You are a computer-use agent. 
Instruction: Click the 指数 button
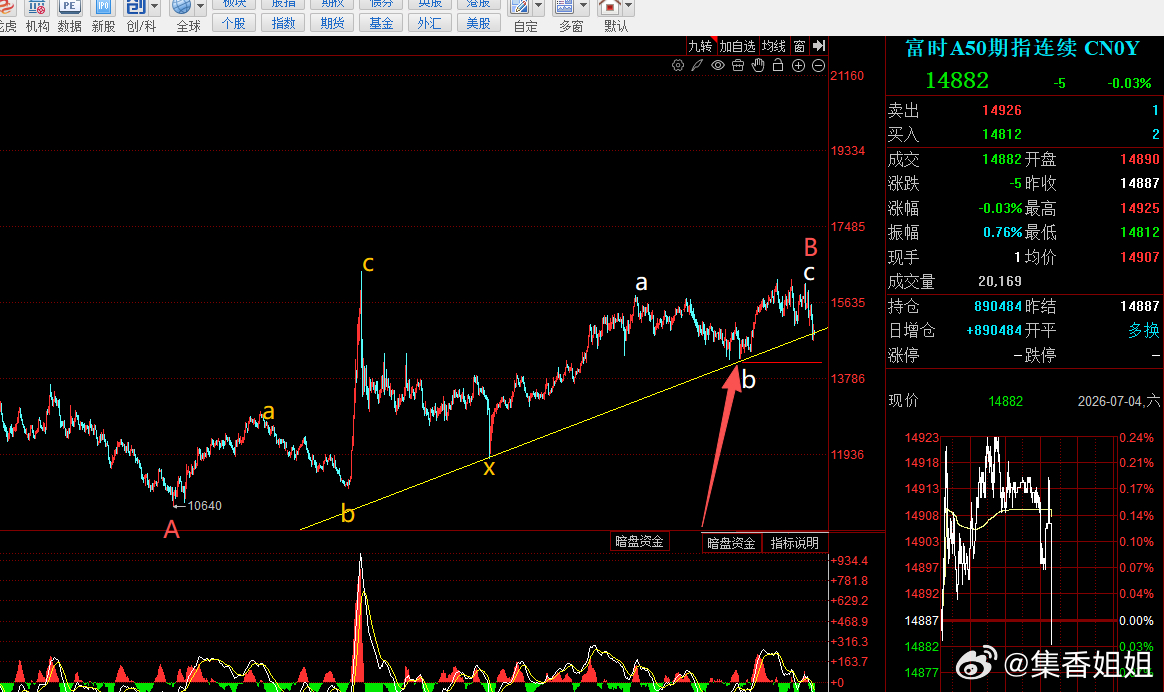coord(283,24)
